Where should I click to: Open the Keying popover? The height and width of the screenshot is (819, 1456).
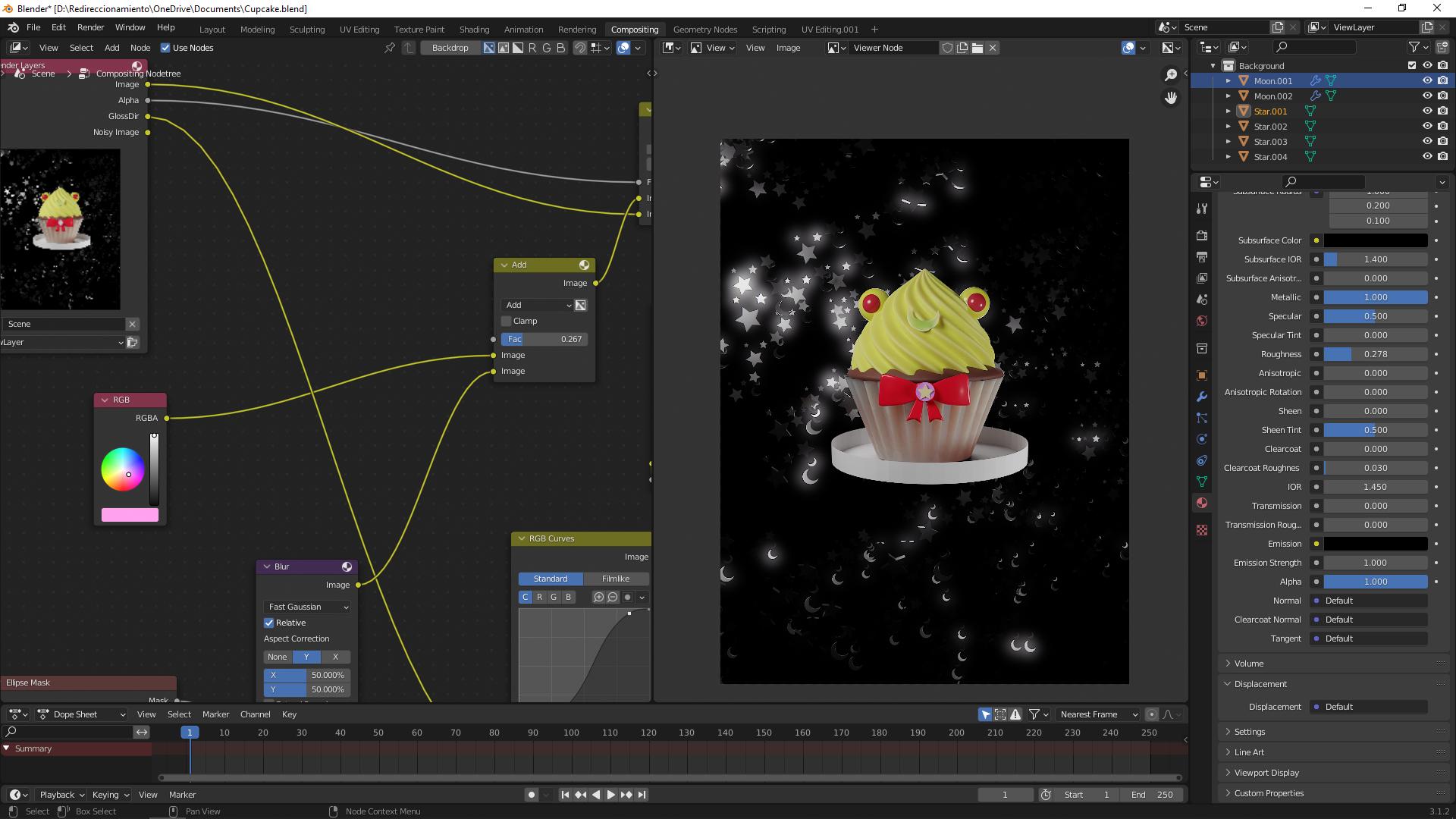pos(111,795)
